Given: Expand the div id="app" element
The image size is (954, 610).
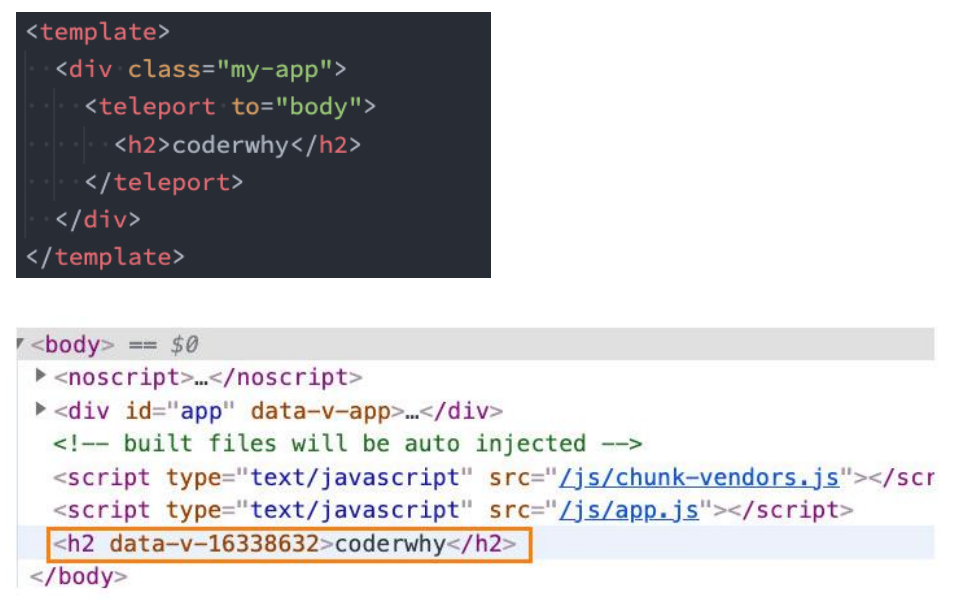Looking at the screenshot, I should click(40, 409).
